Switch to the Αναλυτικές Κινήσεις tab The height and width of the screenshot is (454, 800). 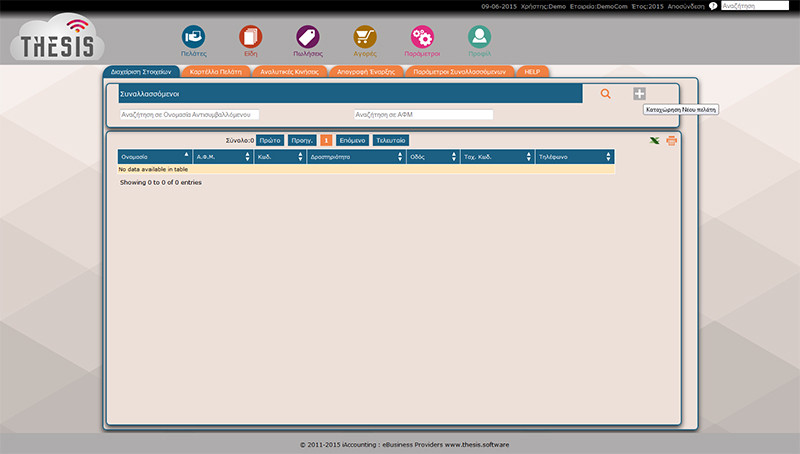(289, 72)
